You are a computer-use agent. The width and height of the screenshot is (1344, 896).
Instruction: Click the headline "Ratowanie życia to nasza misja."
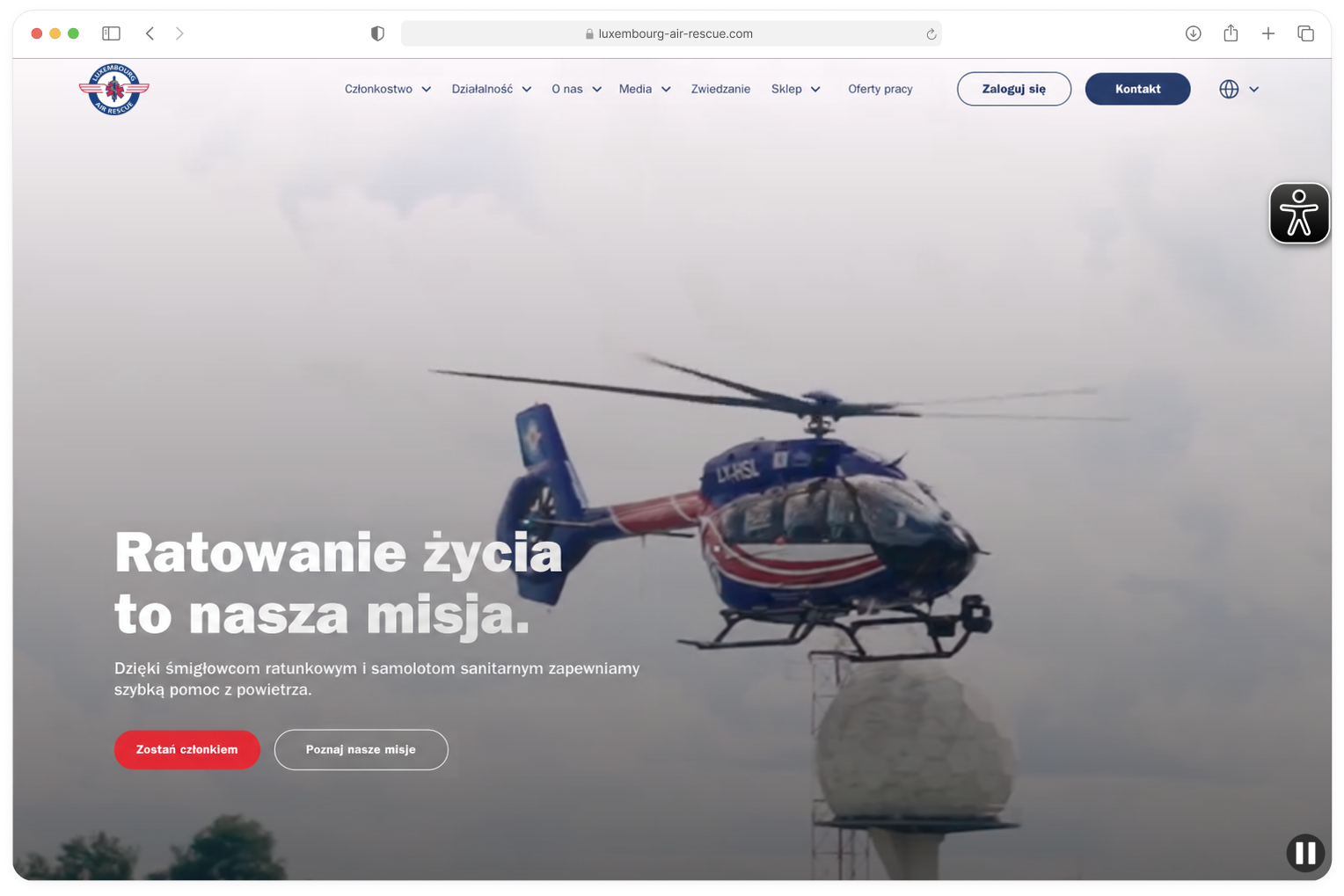(x=339, y=583)
